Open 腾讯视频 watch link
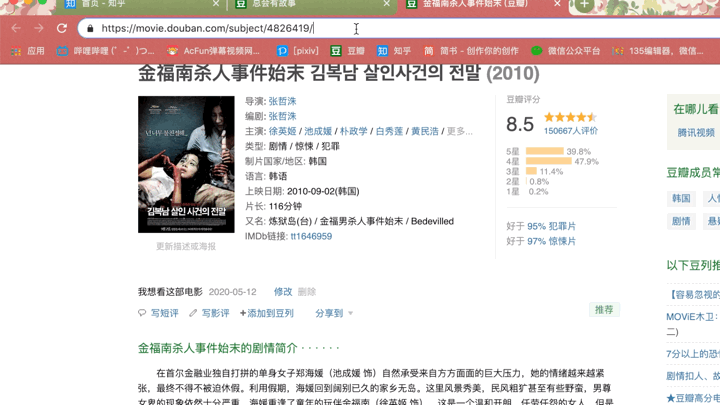720x405 pixels. pos(696,133)
